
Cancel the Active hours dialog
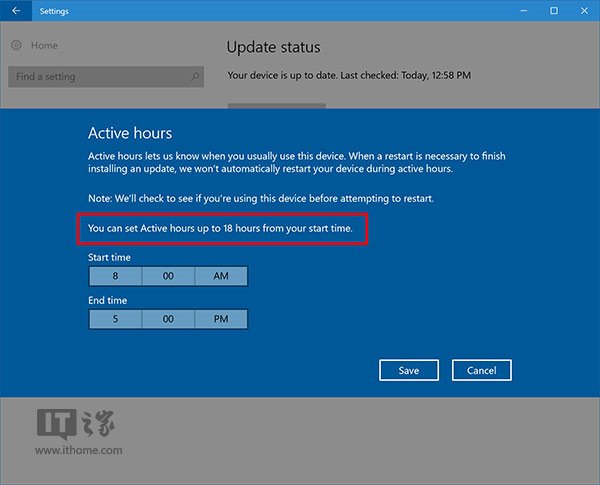[x=481, y=370]
